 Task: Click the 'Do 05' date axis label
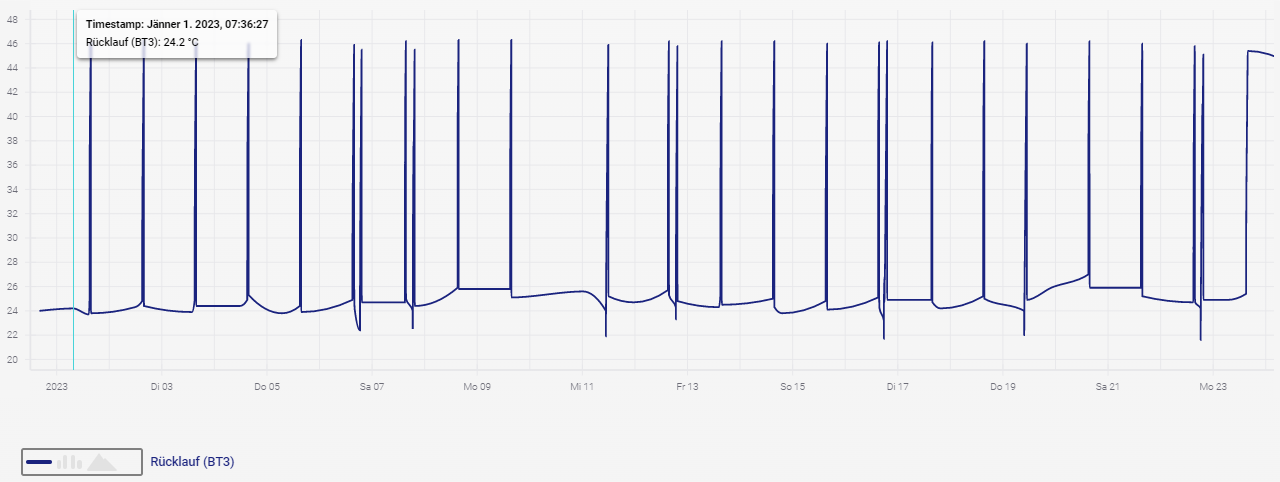click(266, 386)
